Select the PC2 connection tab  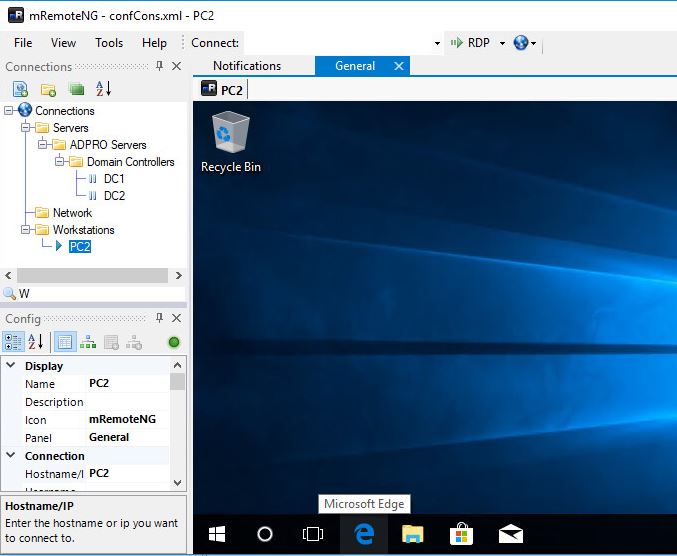pyautogui.click(x=222, y=89)
